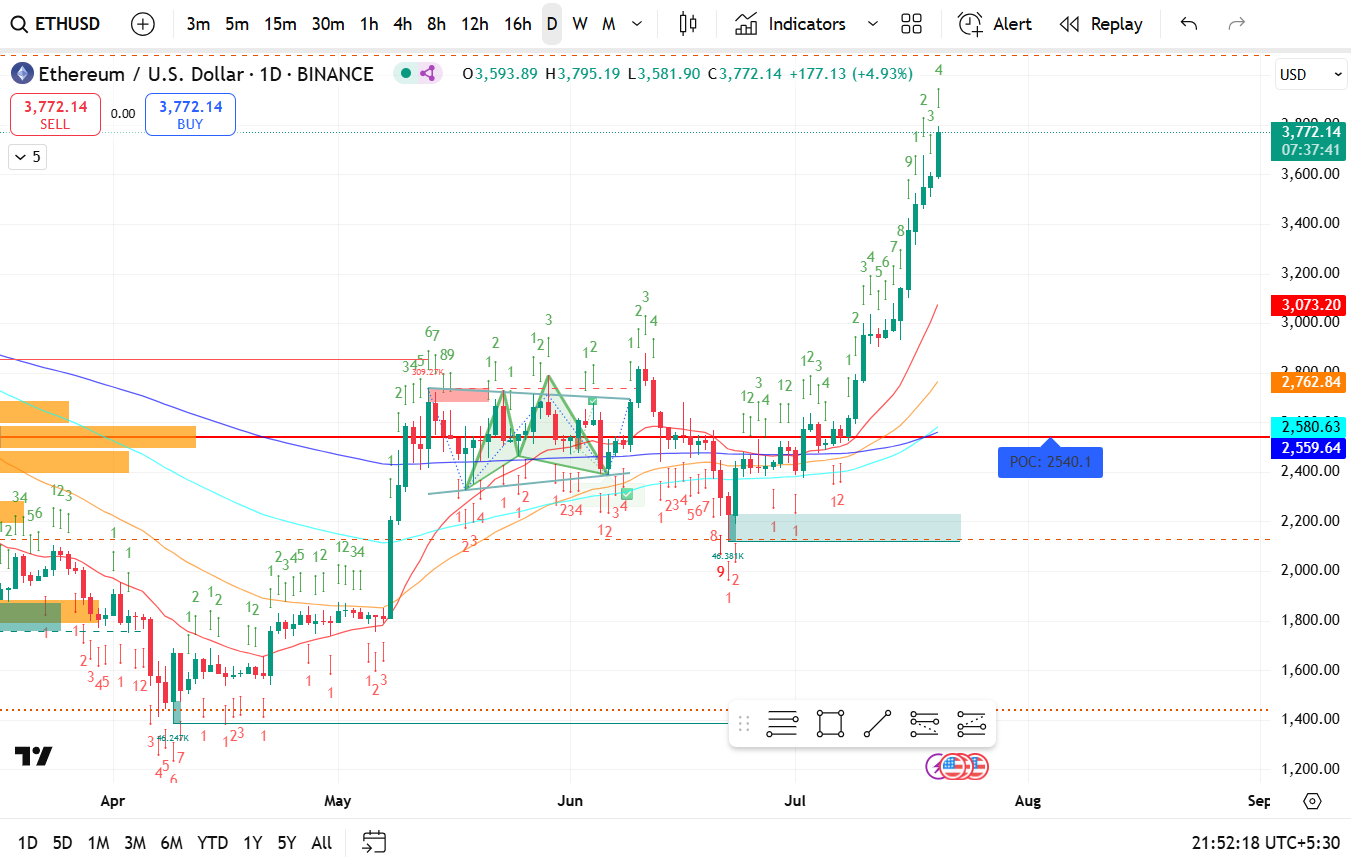Switch to the 1h timeframe
This screenshot has width=1351, height=859.
point(369,24)
